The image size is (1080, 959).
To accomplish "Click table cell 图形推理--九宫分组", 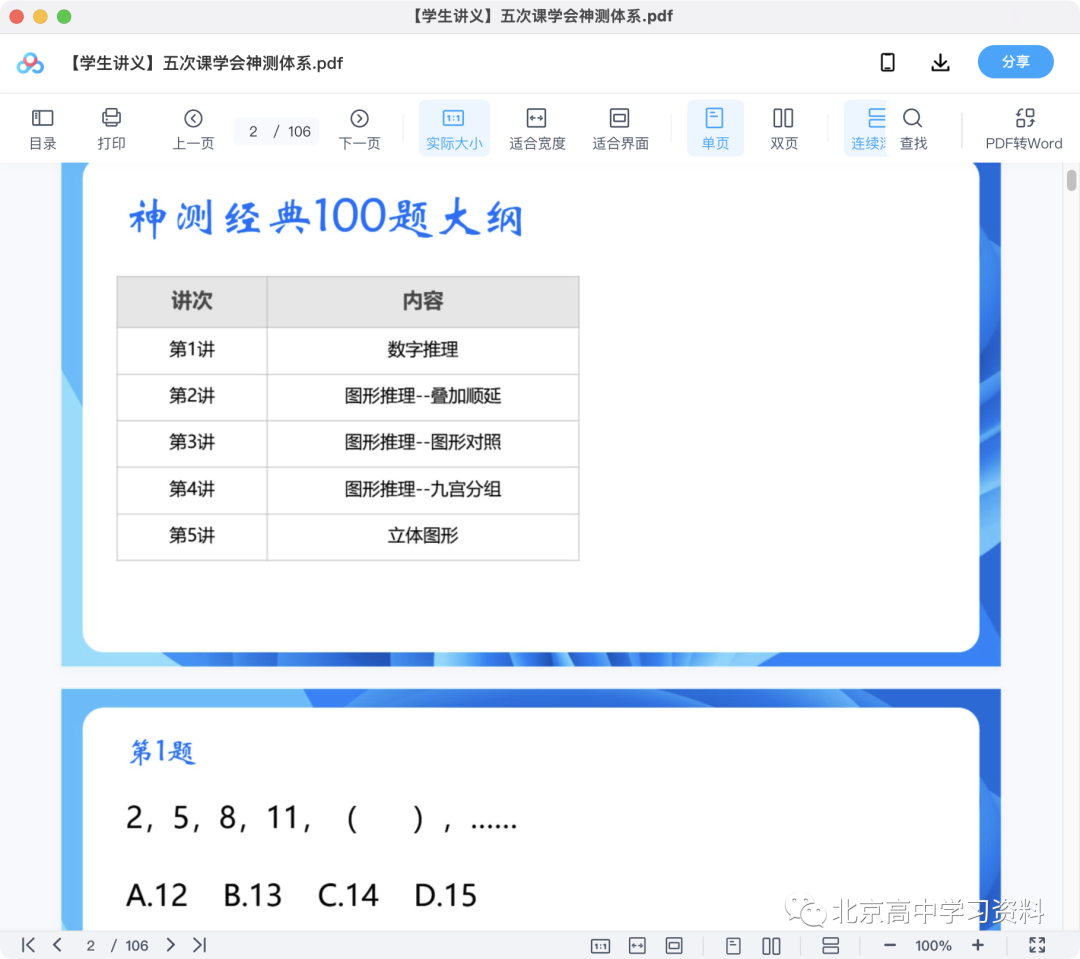I will 423,489.
